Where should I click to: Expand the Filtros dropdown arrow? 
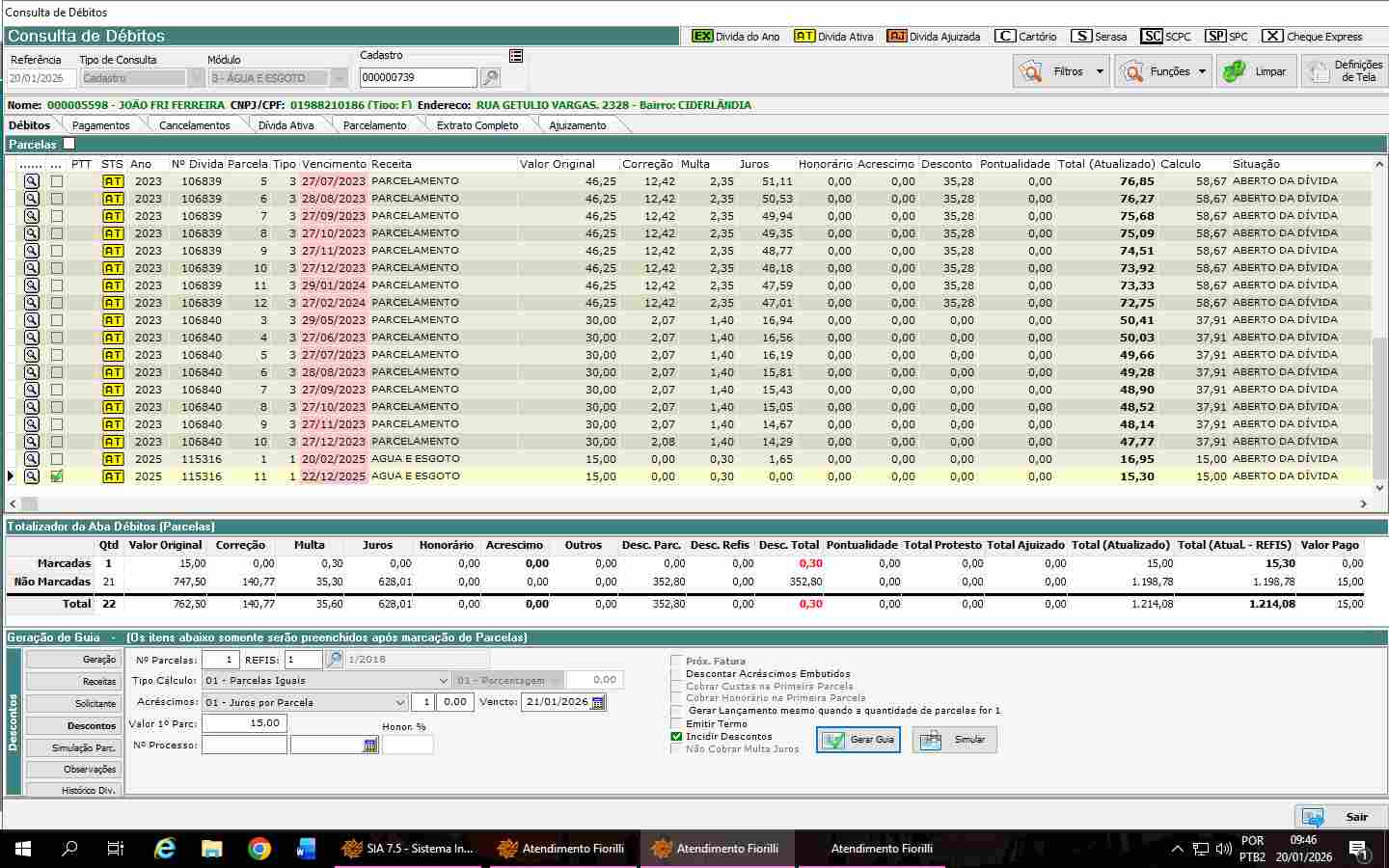coord(1100,71)
